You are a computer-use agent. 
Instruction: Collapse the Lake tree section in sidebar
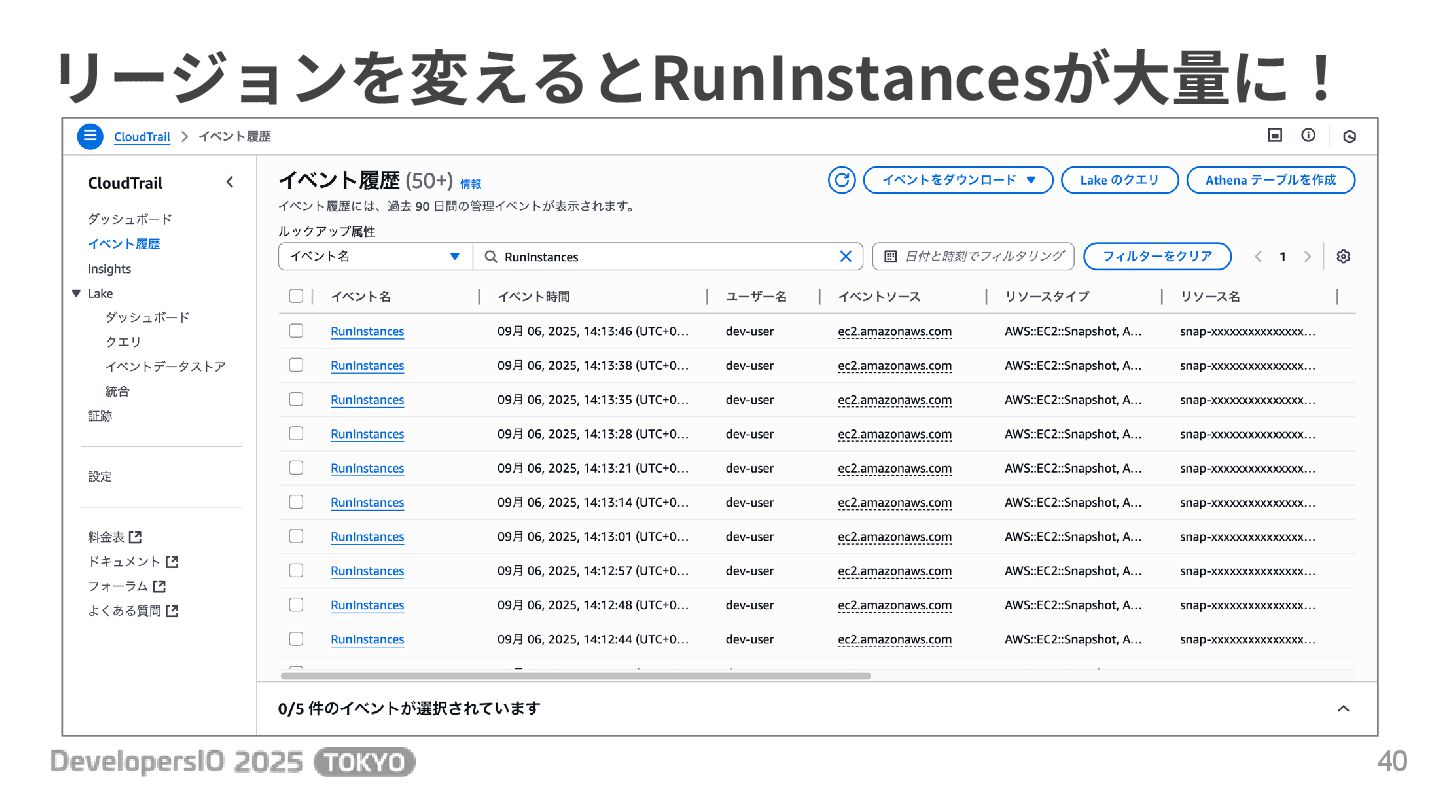point(76,293)
